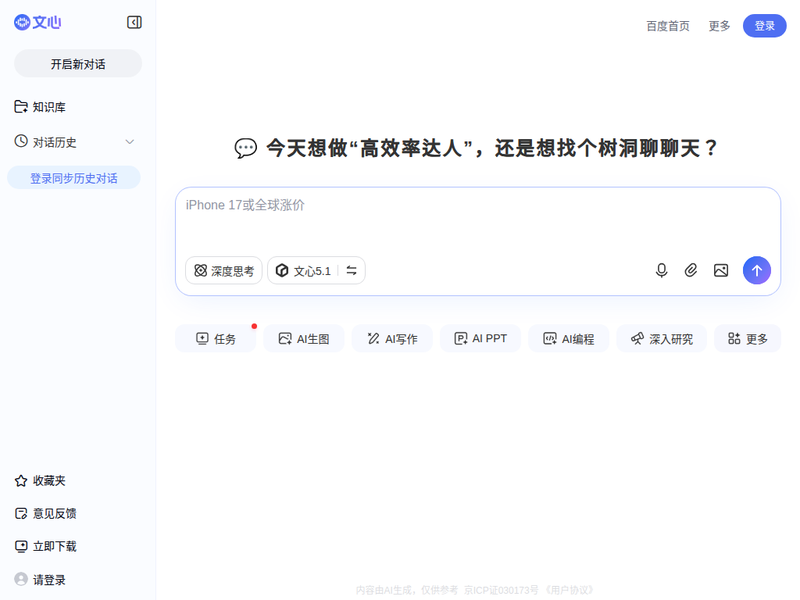This screenshot has width=800, height=600.
Task: Click the AI PPT slide icon
Action: 461,338
